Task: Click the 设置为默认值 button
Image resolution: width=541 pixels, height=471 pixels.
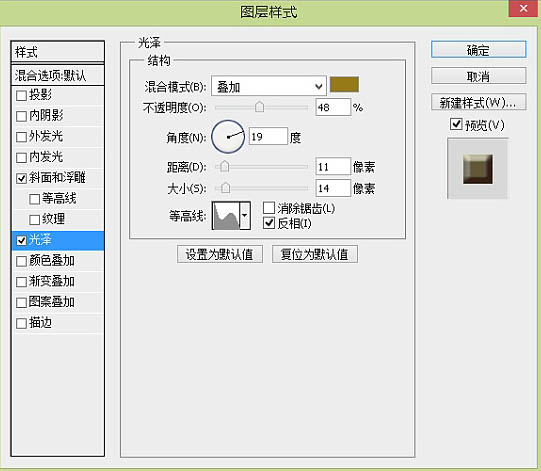Action: (x=220, y=254)
